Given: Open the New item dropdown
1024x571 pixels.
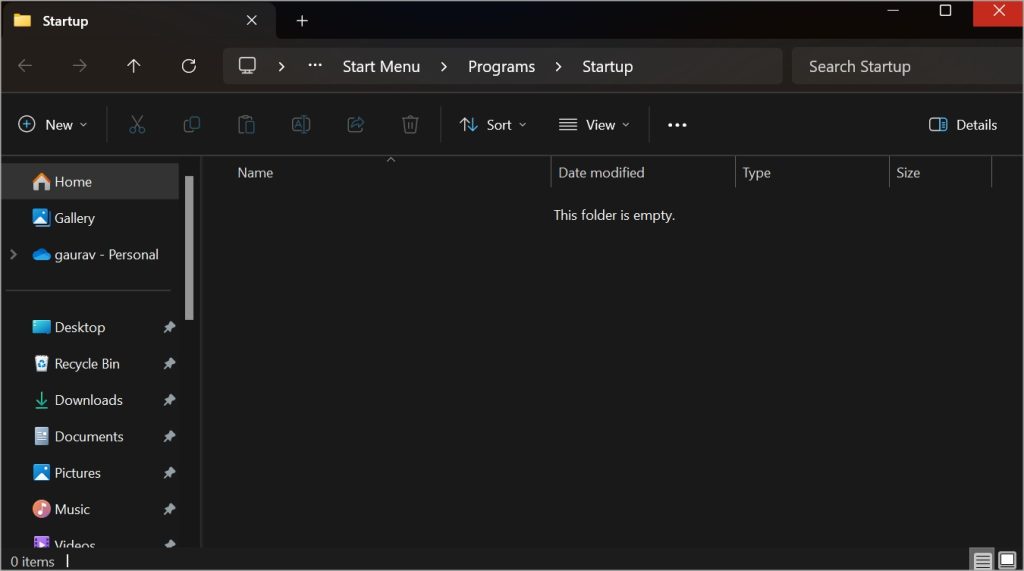Looking at the screenshot, I should [53, 125].
